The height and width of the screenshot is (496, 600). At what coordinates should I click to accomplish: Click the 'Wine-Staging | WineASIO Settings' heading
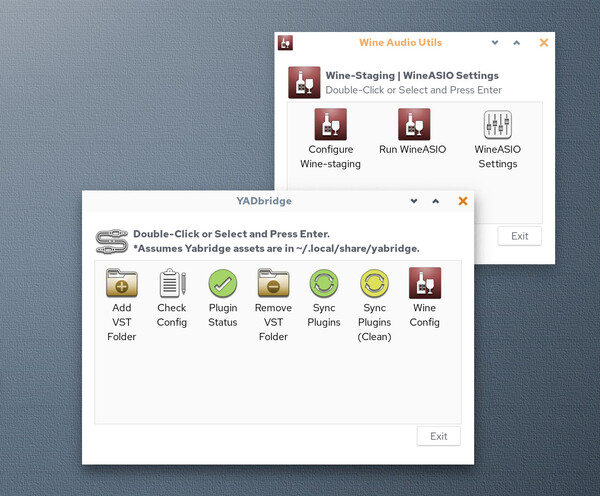pos(412,75)
